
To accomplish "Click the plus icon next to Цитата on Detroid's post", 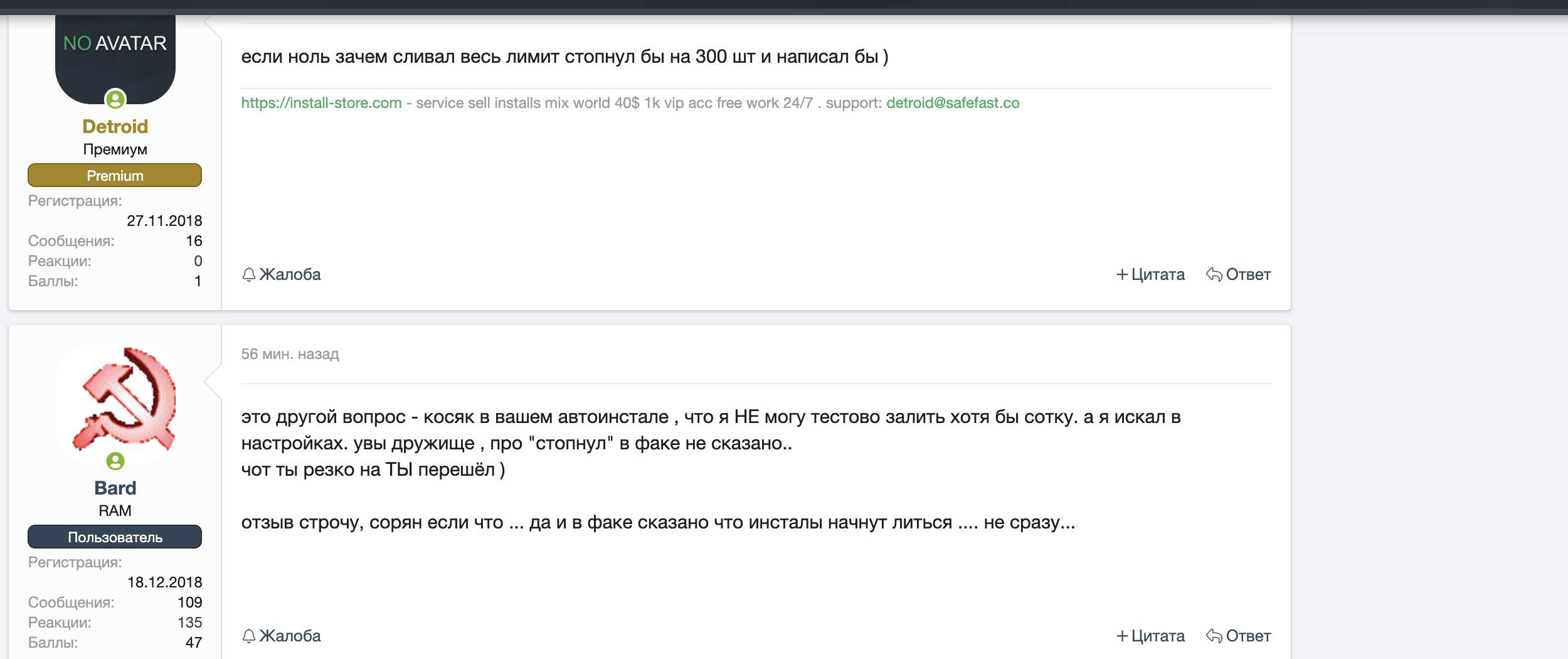I will pos(1121,274).
